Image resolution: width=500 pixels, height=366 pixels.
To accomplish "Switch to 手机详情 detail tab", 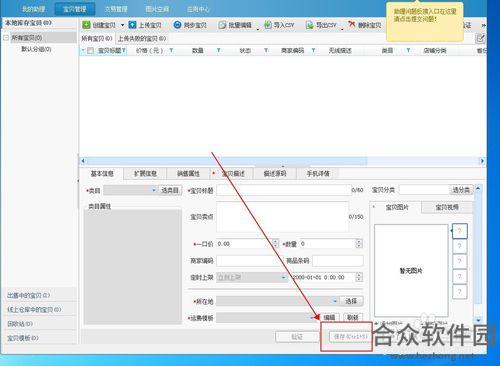I will (x=318, y=174).
